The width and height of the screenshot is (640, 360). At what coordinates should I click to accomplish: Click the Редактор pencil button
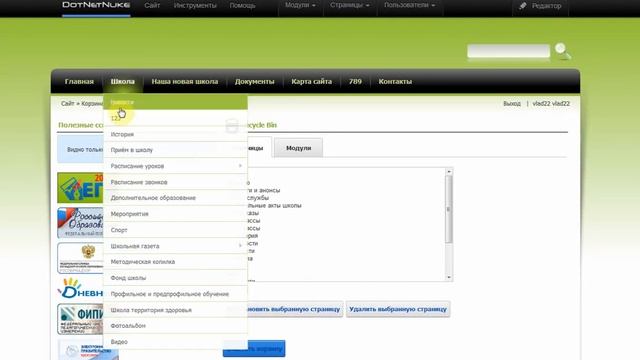click(x=540, y=6)
